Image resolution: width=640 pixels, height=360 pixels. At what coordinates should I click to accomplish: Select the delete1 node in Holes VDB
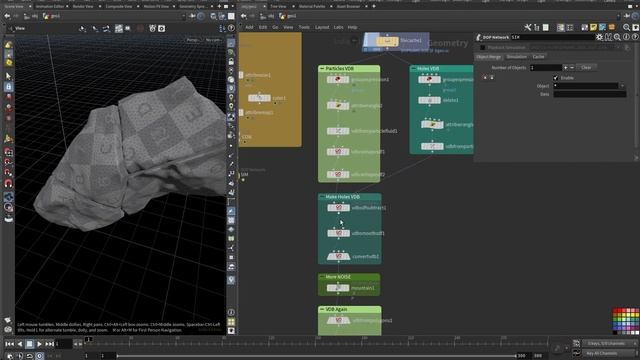[429, 100]
